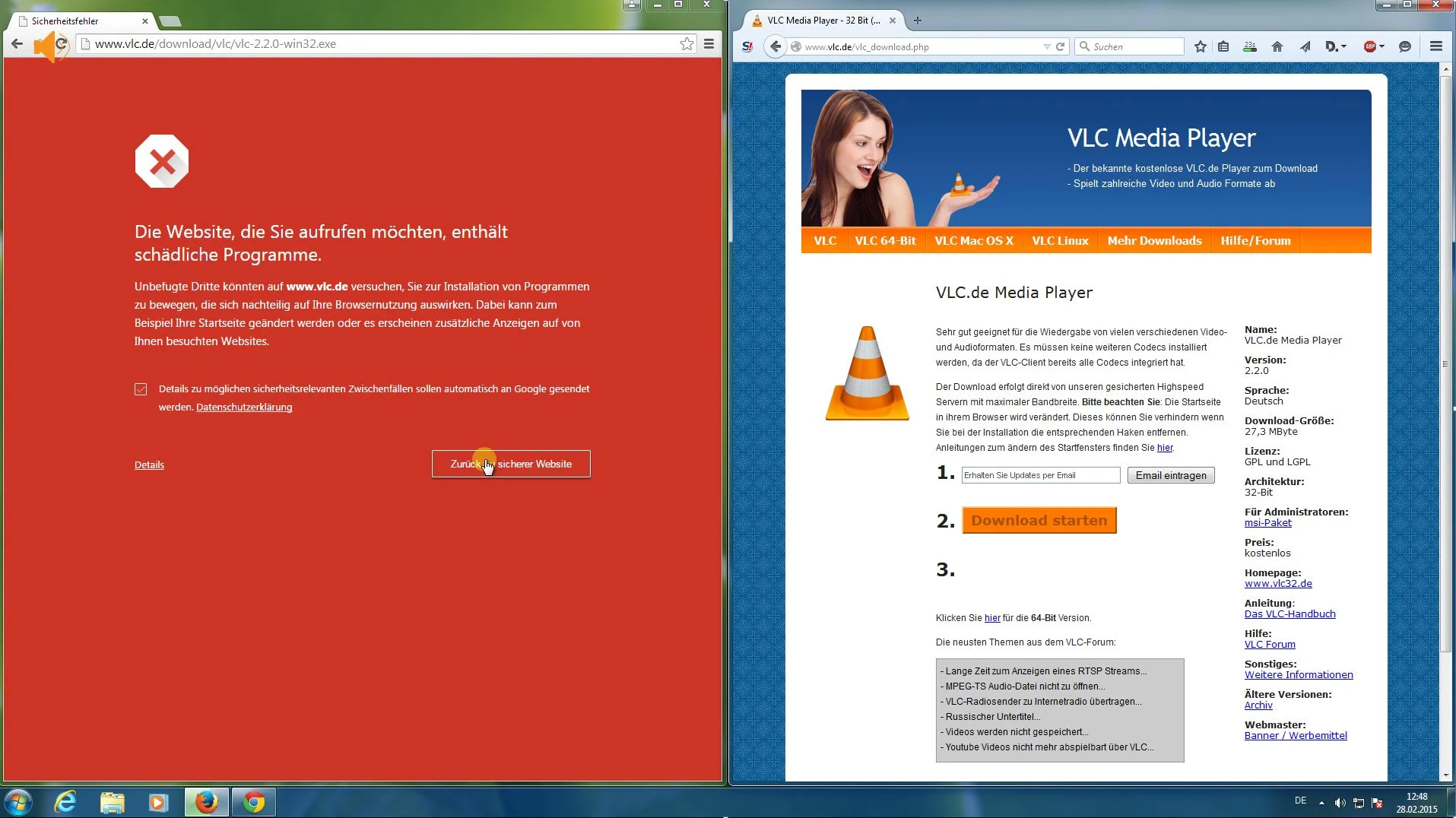Screen dimensions: 1456x818
Task: Open the Weitere Informationen link
Action: coord(1299,674)
